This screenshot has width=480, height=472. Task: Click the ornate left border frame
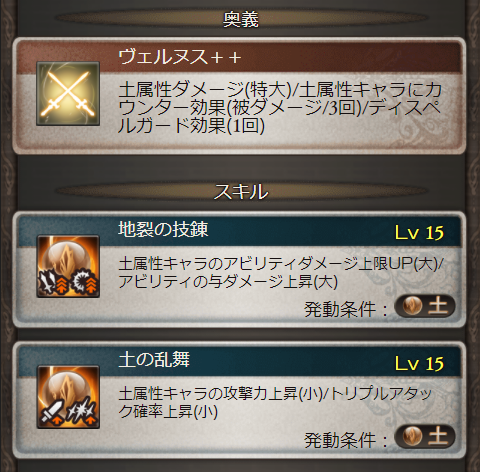point(7,236)
